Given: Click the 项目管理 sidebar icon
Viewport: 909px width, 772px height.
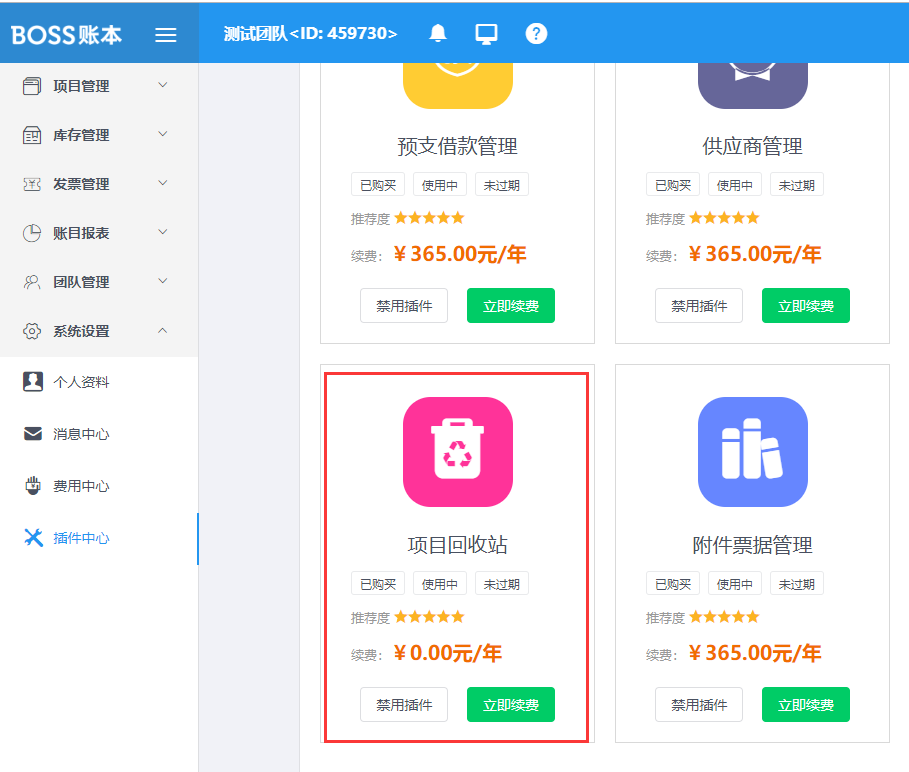Looking at the screenshot, I should point(32,86).
